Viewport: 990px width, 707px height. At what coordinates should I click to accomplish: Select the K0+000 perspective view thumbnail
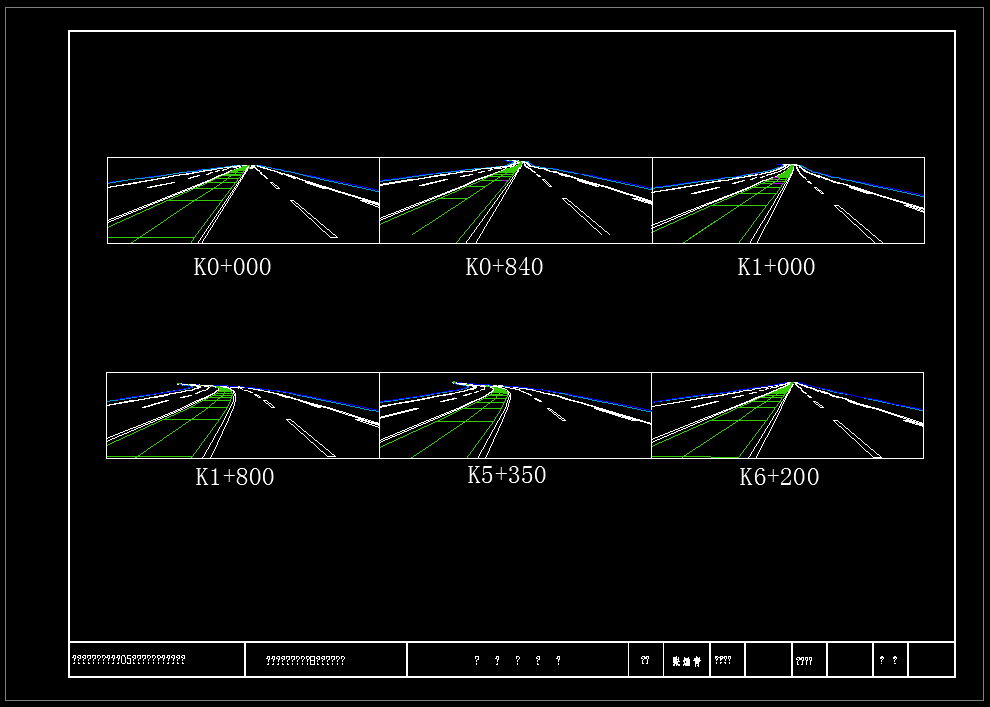(x=243, y=200)
